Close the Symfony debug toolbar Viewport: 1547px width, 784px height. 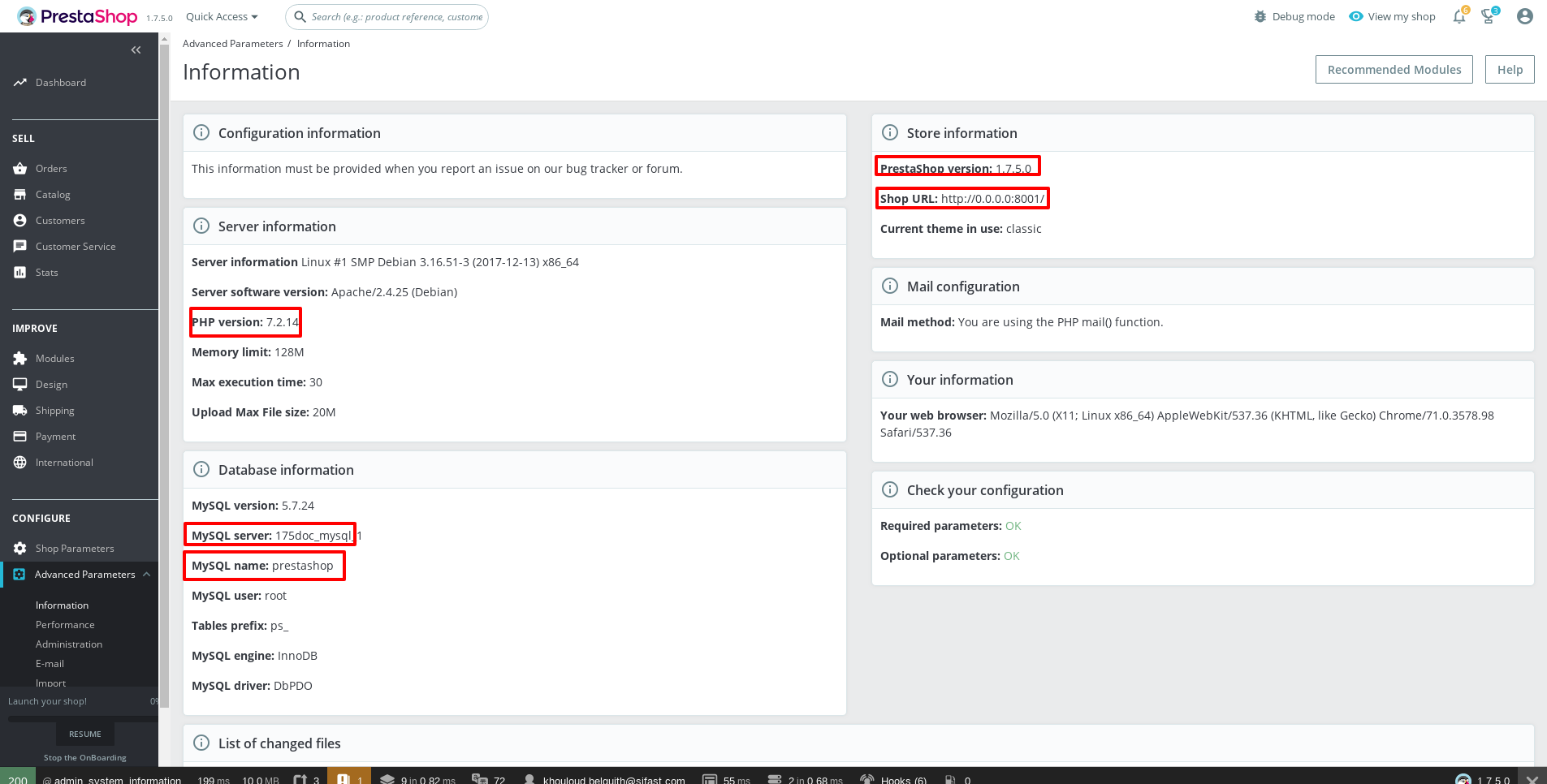point(1532,778)
